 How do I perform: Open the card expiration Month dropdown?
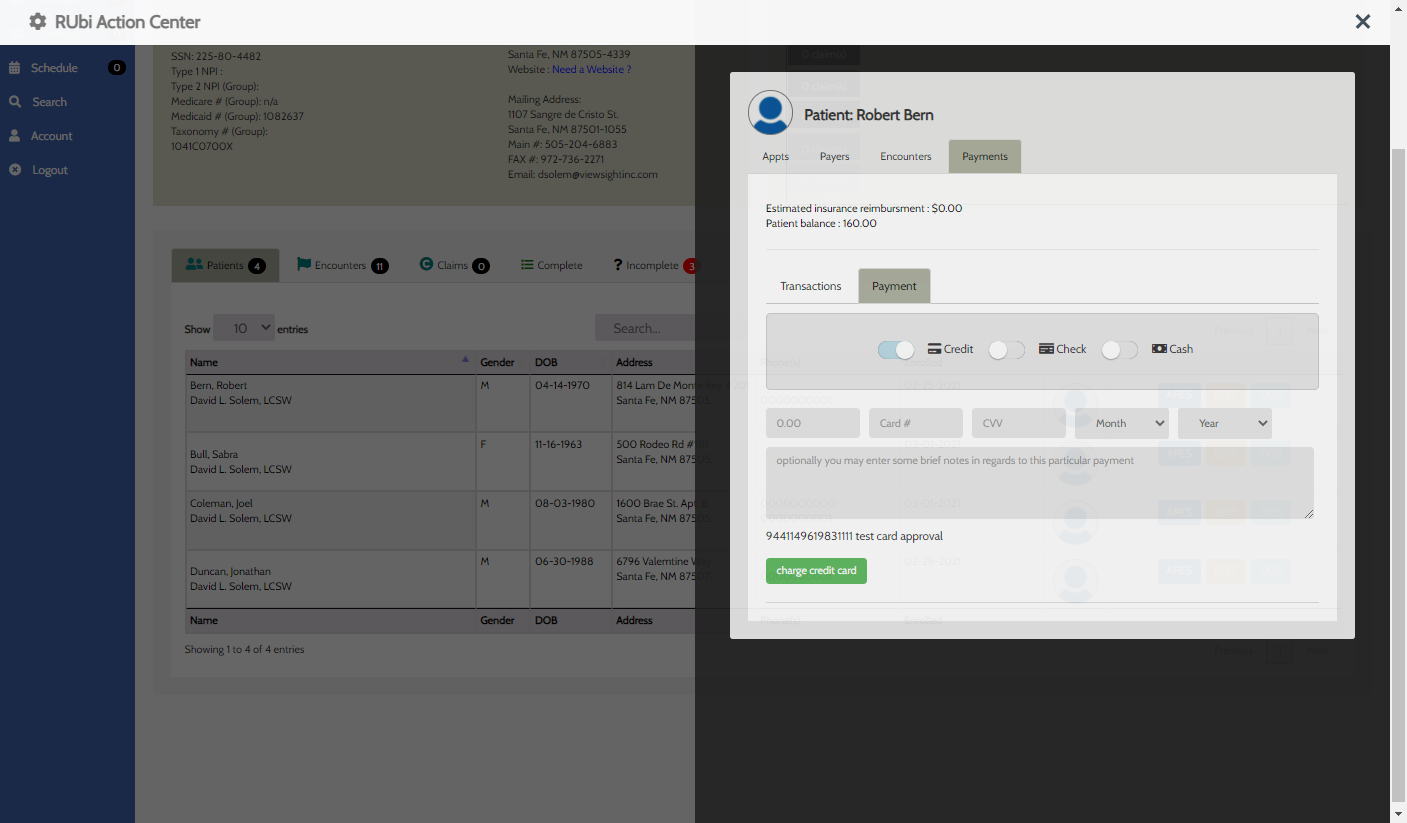point(1121,423)
